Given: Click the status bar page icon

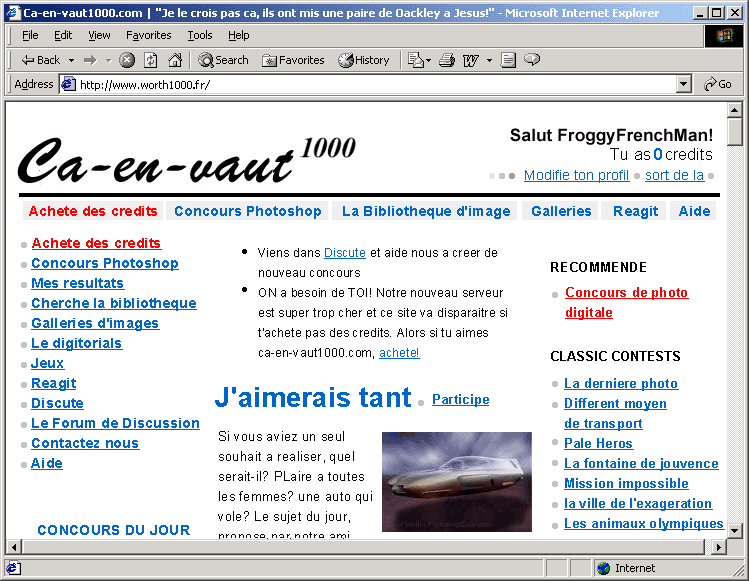Looking at the screenshot, I should point(13,568).
